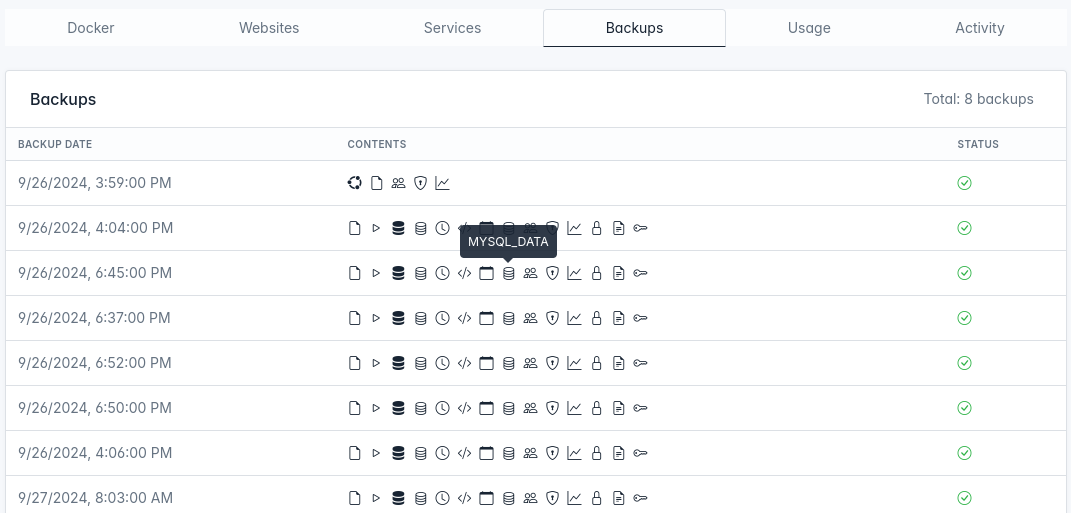Screen dimensions: 1071x513
Task: Click the clock icon in the 4:04:00 PM backup
Action: point(443,228)
